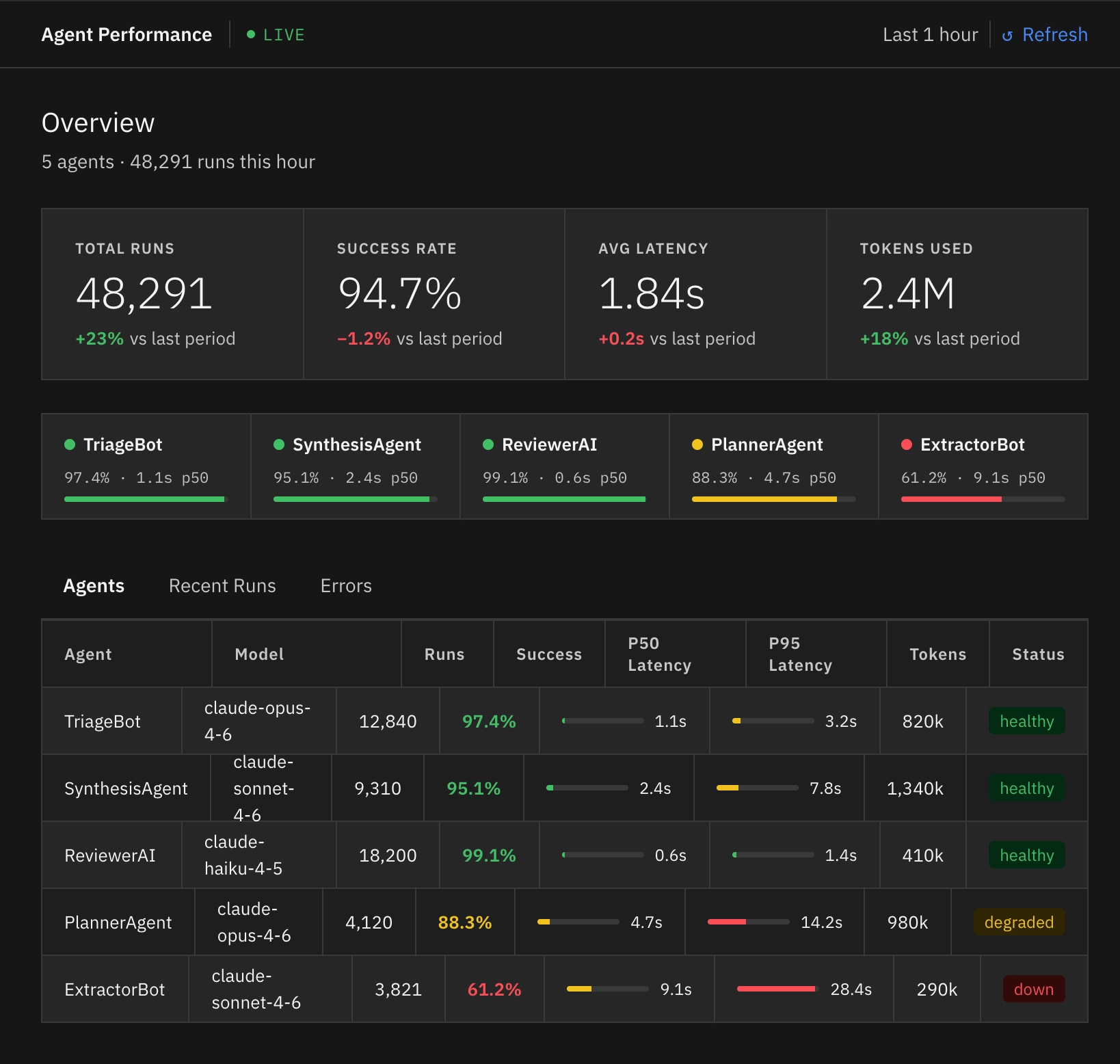
Task: Click the ExtractorBot P95 latency bar
Action: 777,989
